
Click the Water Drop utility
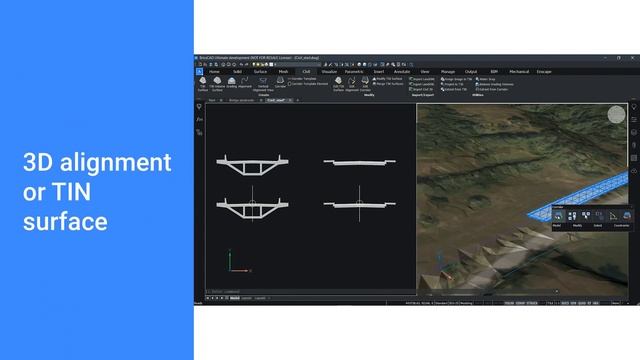point(486,79)
